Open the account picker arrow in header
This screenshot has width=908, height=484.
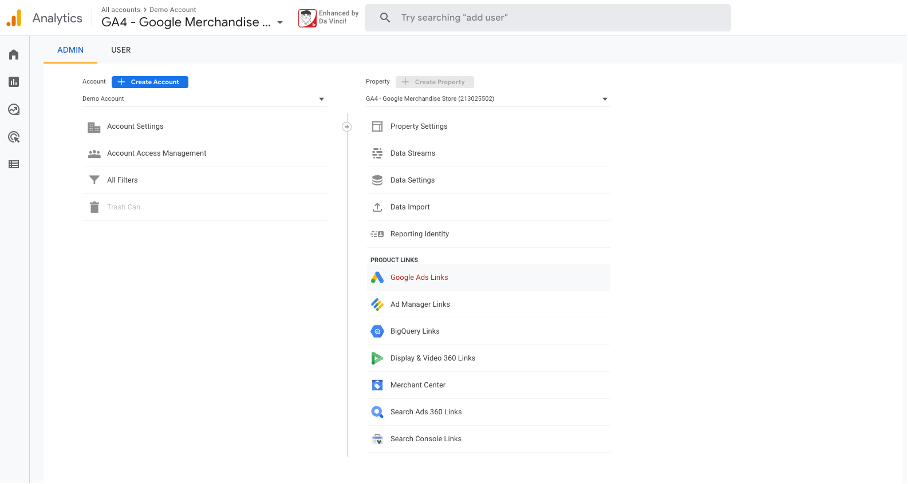[280, 23]
